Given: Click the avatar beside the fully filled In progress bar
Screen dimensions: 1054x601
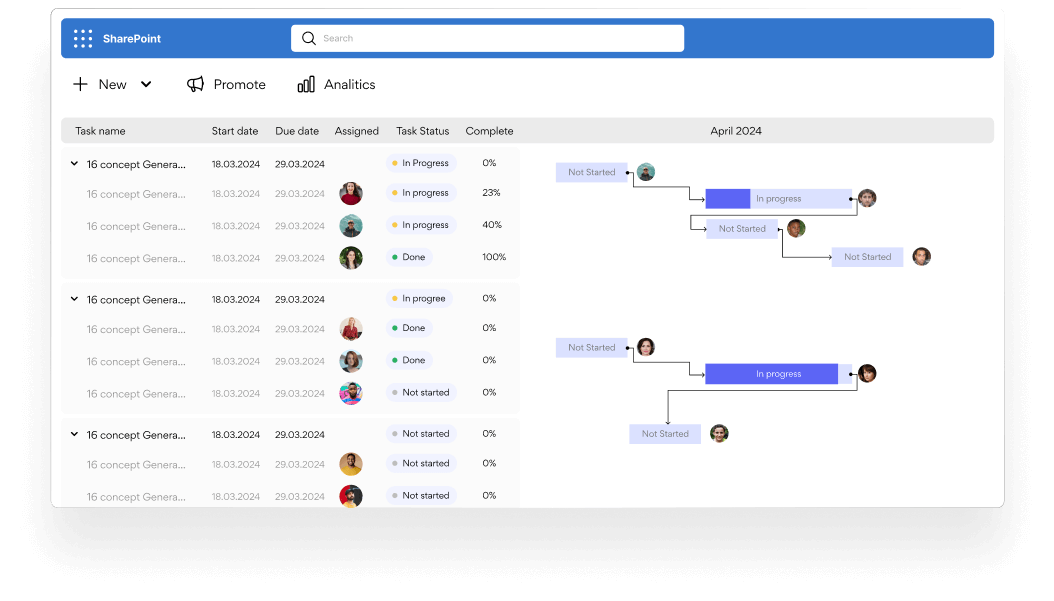Looking at the screenshot, I should pyautogui.click(x=867, y=373).
